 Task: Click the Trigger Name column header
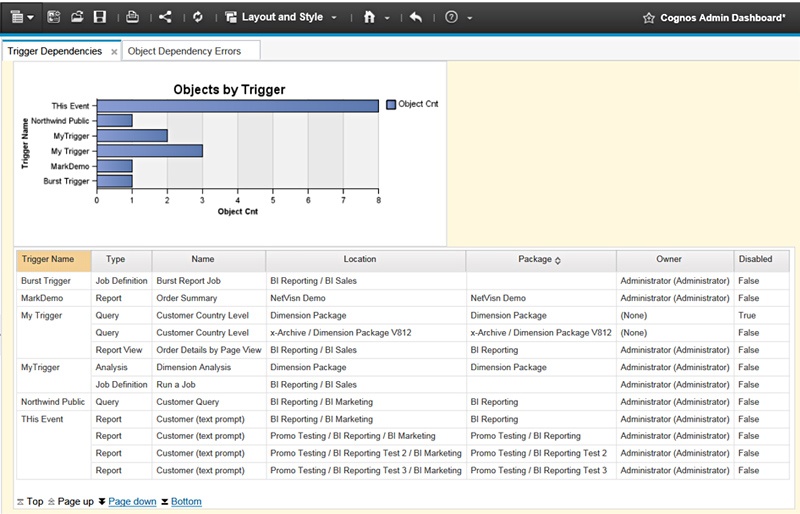tap(54, 260)
